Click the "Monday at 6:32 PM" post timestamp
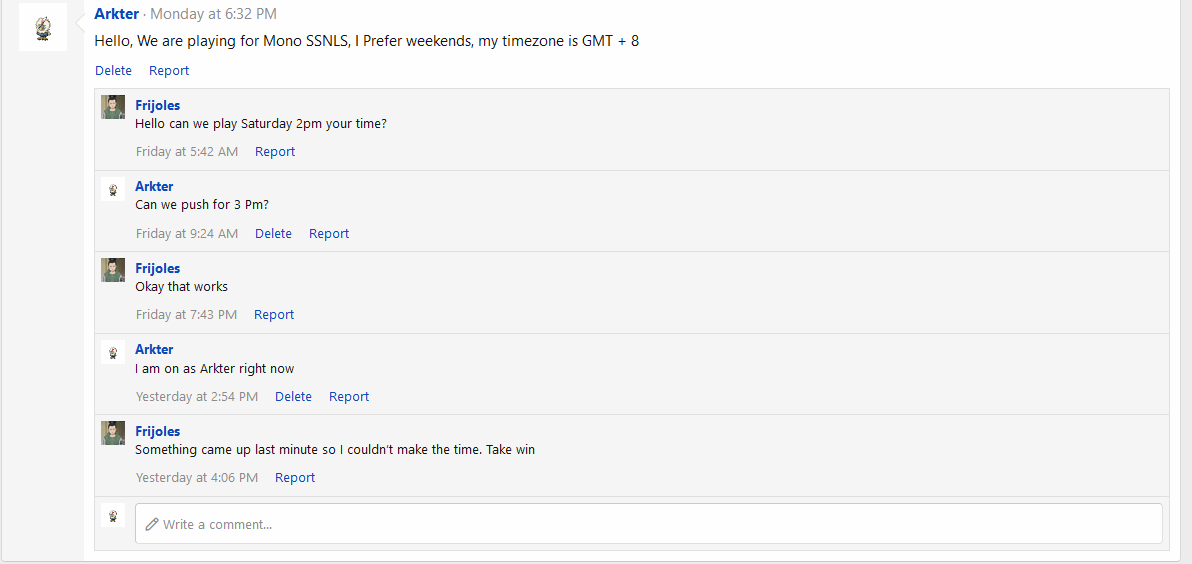This screenshot has height=564, width=1192. coord(214,14)
